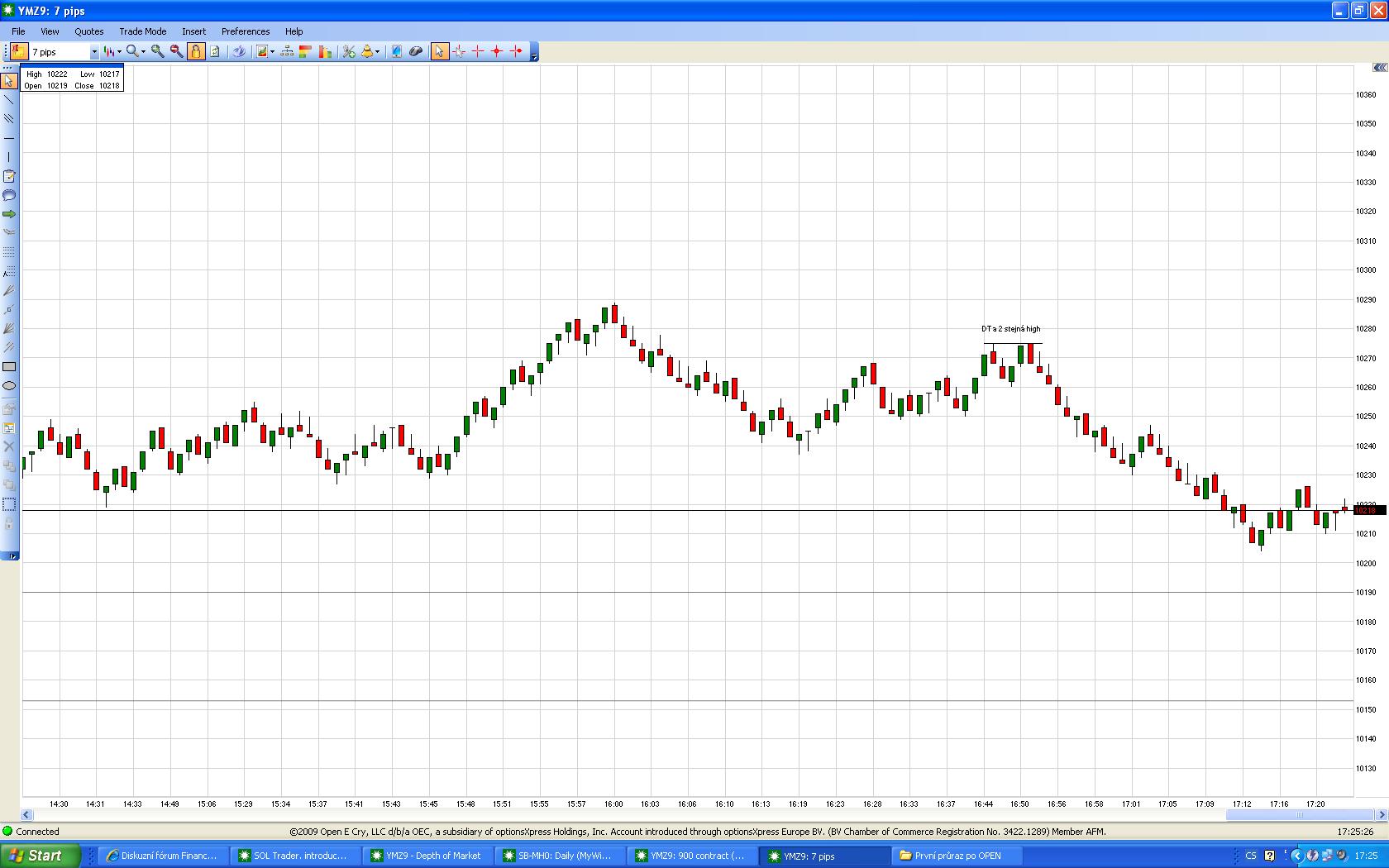Click the alert bell icon
This screenshot has width=1389, height=868.
pyautogui.click(x=367, y=51)
